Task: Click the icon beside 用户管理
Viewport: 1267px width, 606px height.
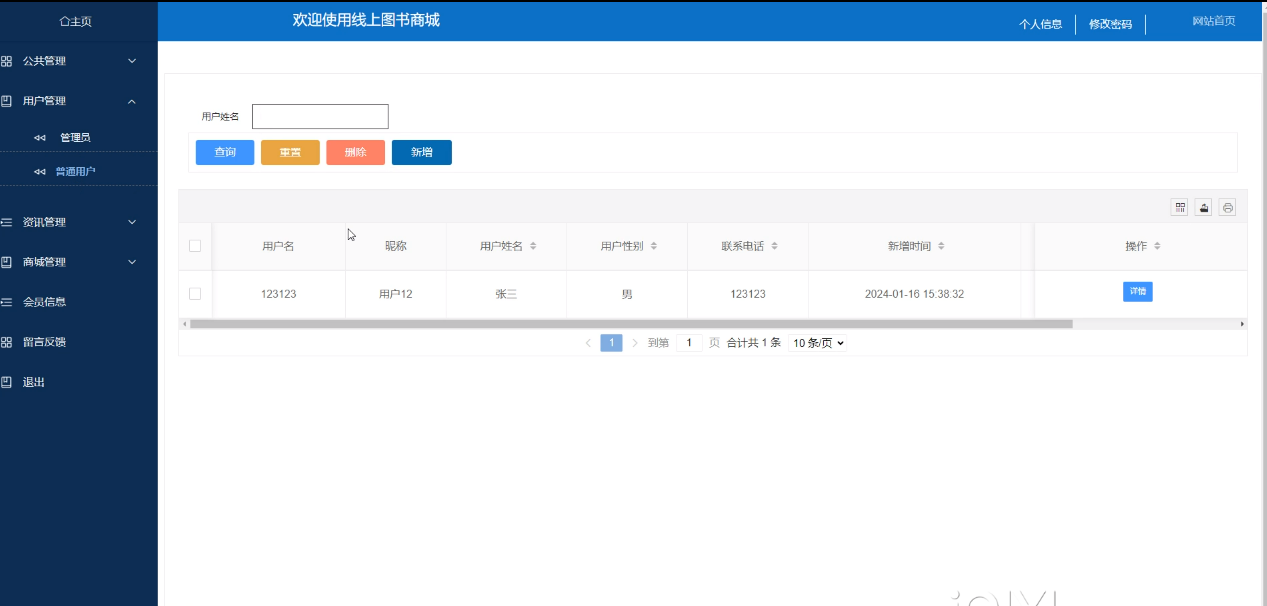Action: coord(6,101)
